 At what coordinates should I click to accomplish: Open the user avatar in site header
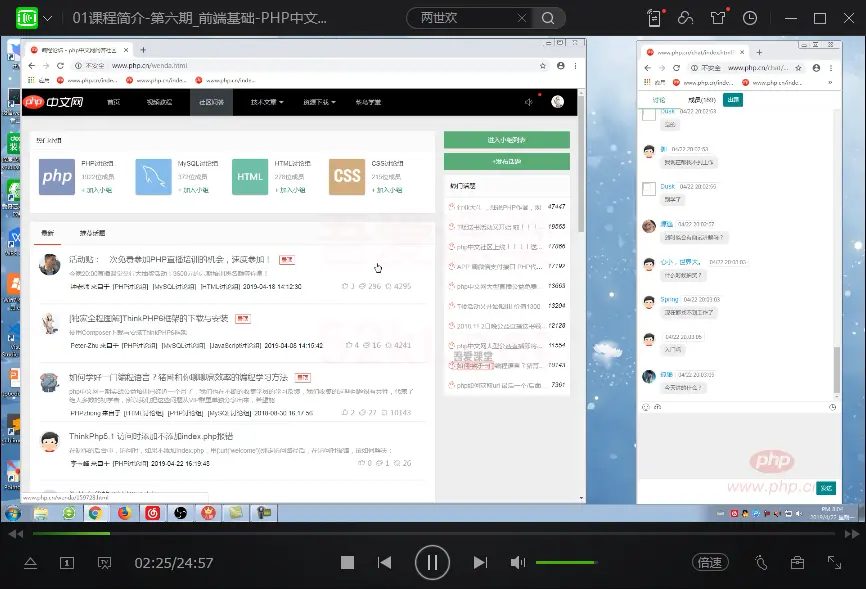coord(557,102)
